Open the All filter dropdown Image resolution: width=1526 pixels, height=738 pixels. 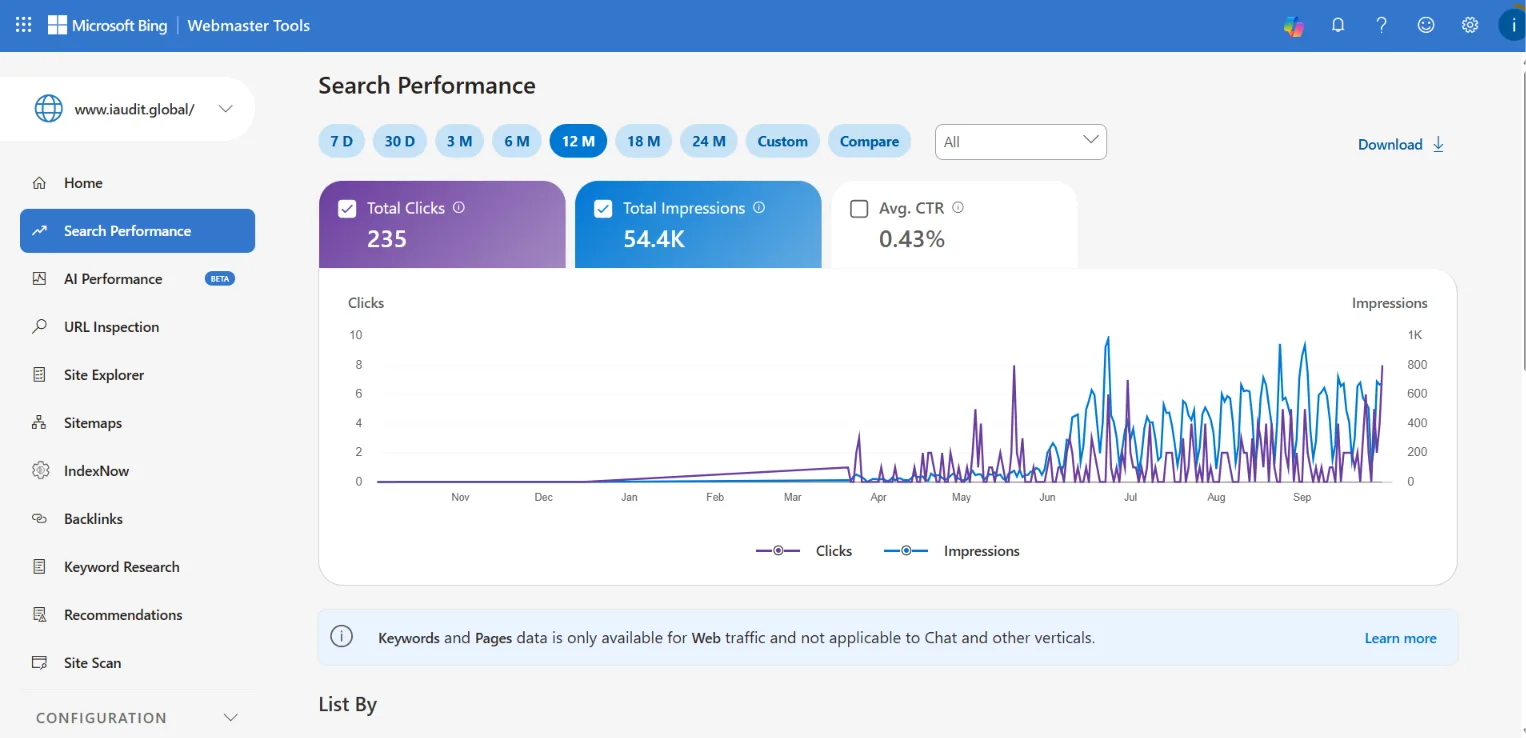1021,142
